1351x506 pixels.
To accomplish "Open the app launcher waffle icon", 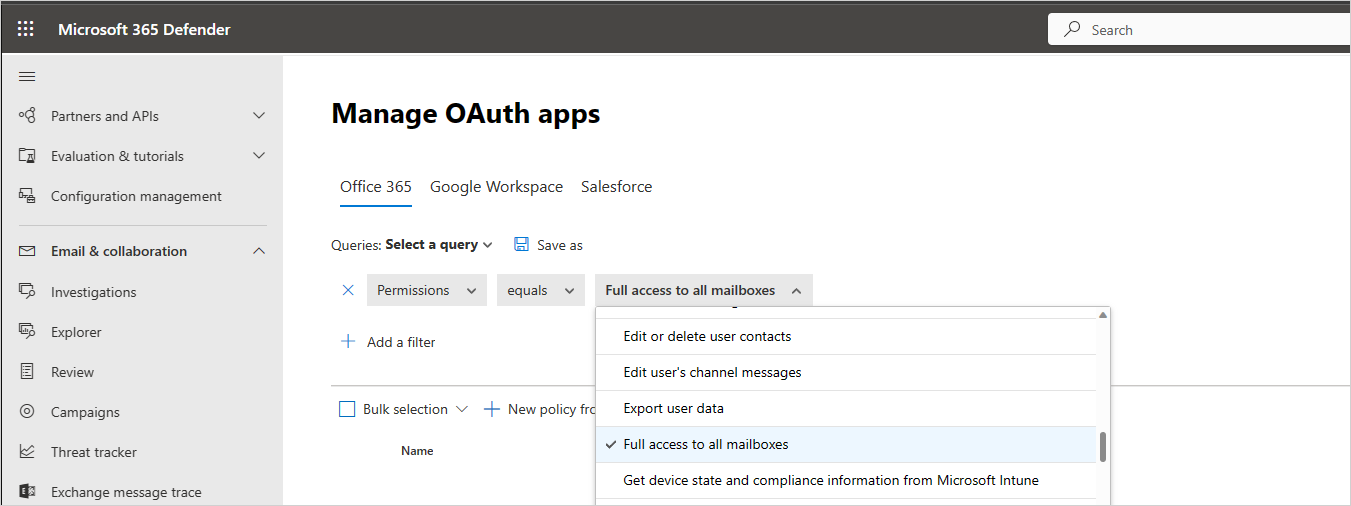I will pyautogui.click(x=26, y=29).
